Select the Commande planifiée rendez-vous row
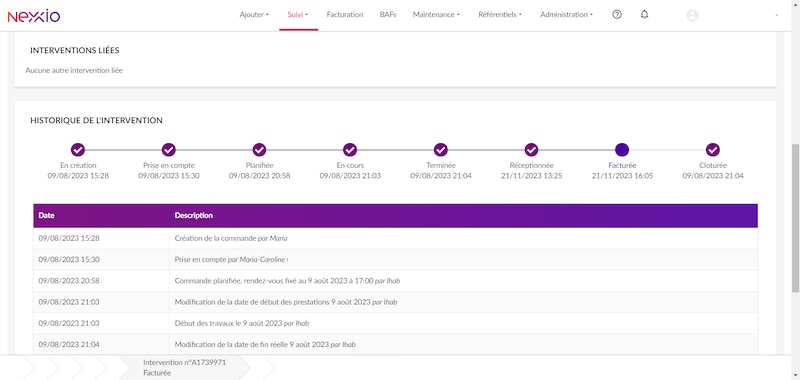The width and height of the screenshot is (800, 380). click(x=395, y=281)
